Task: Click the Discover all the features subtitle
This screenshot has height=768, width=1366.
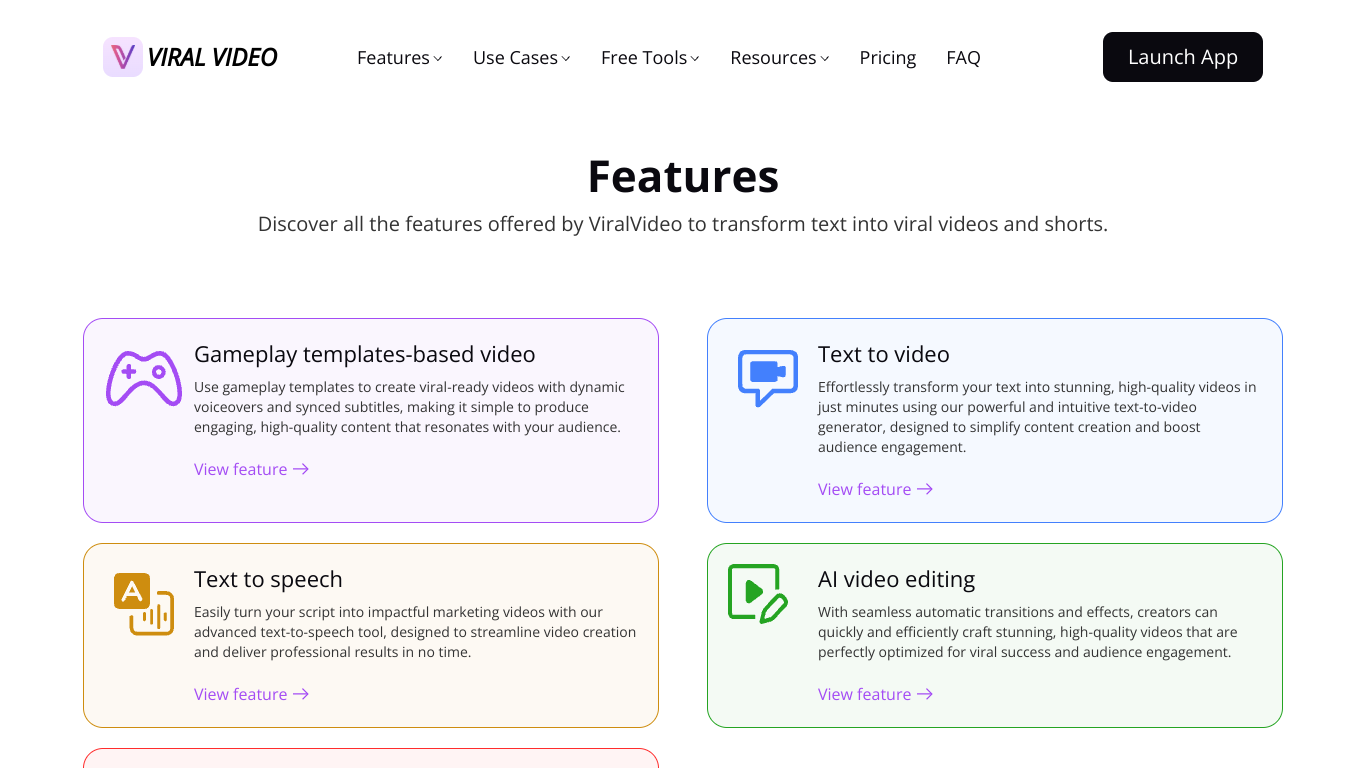Action: click(x=683, y=224)
